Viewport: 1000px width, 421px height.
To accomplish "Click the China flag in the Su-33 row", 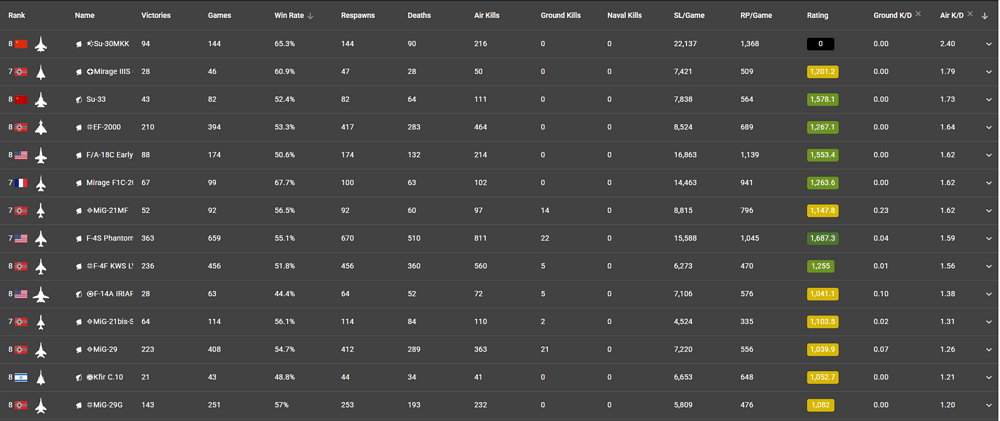I will pyautogui.click(x=21, y=100).
